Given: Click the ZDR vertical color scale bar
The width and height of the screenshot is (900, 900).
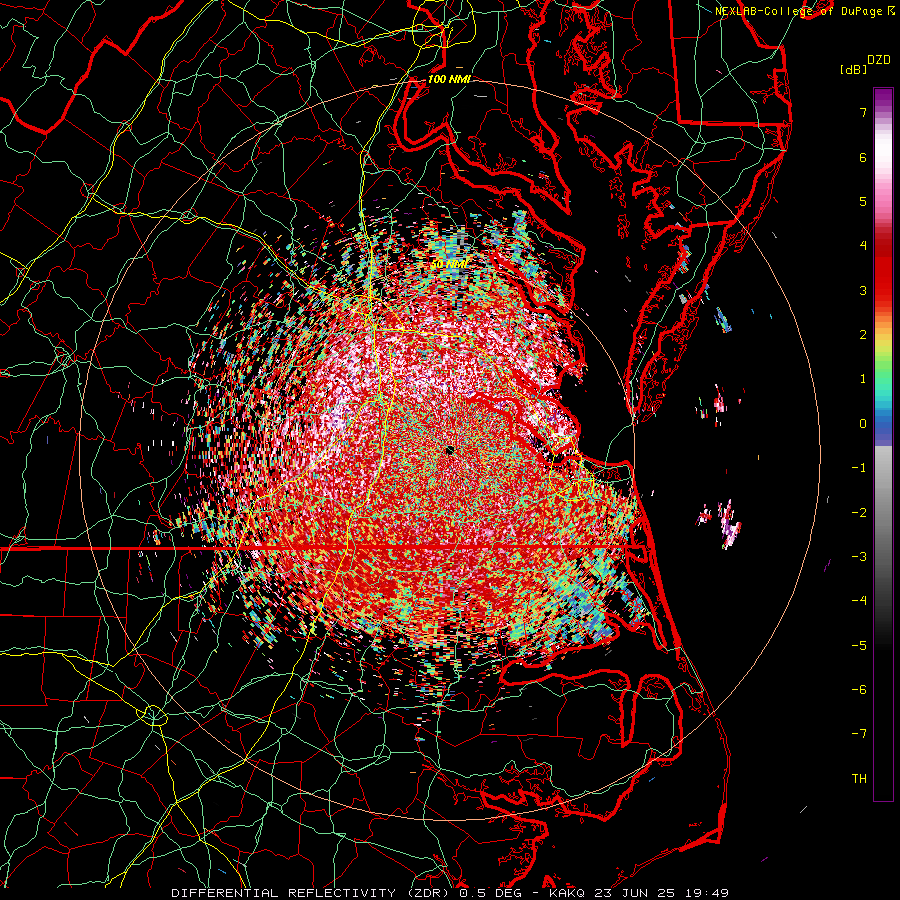Looking at the screenshot, I should pos(883,444).
